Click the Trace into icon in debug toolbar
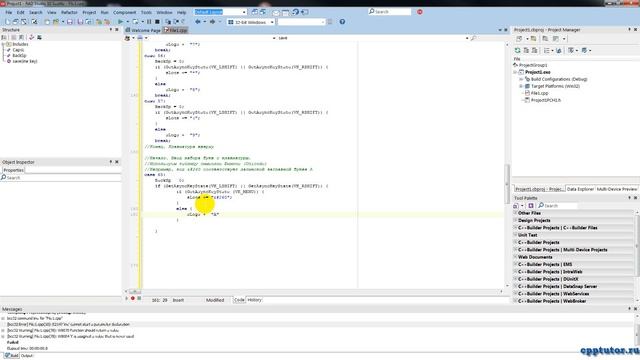 tap(168, 22)
